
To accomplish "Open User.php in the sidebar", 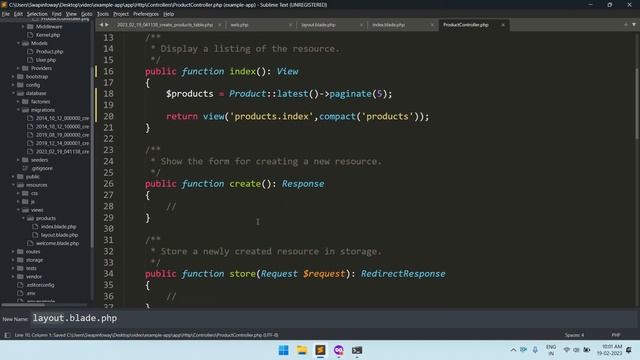I will click(46, 60).
